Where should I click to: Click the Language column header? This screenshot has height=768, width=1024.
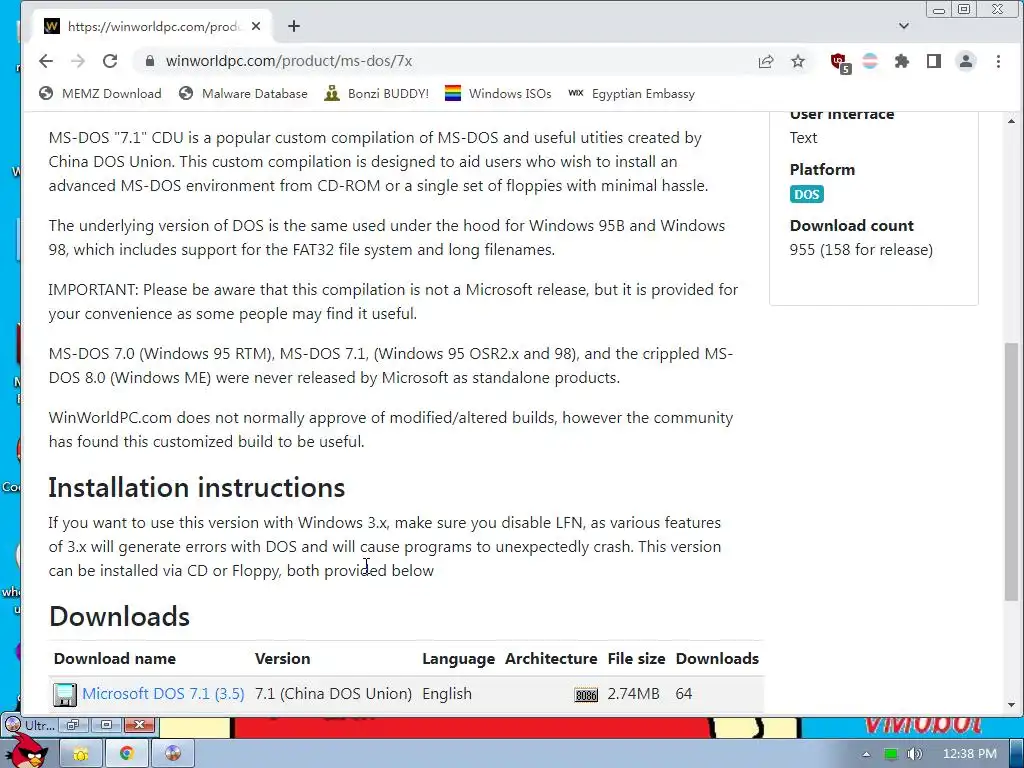458,659
